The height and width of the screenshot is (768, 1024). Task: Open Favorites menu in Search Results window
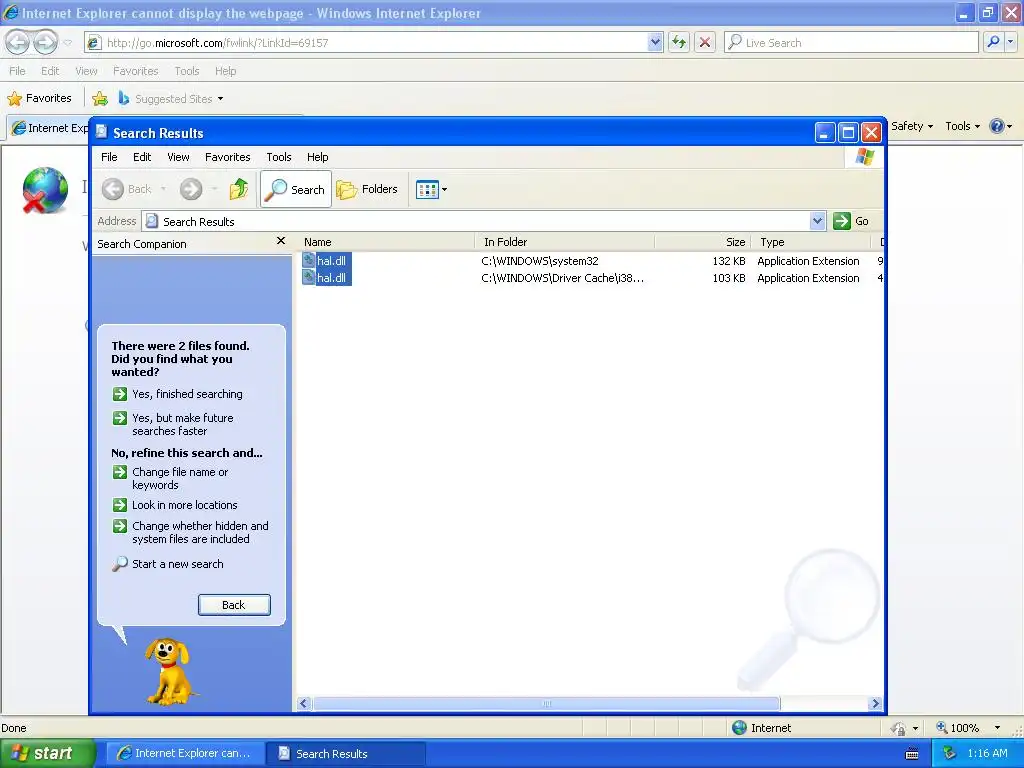tap(227, 157)
